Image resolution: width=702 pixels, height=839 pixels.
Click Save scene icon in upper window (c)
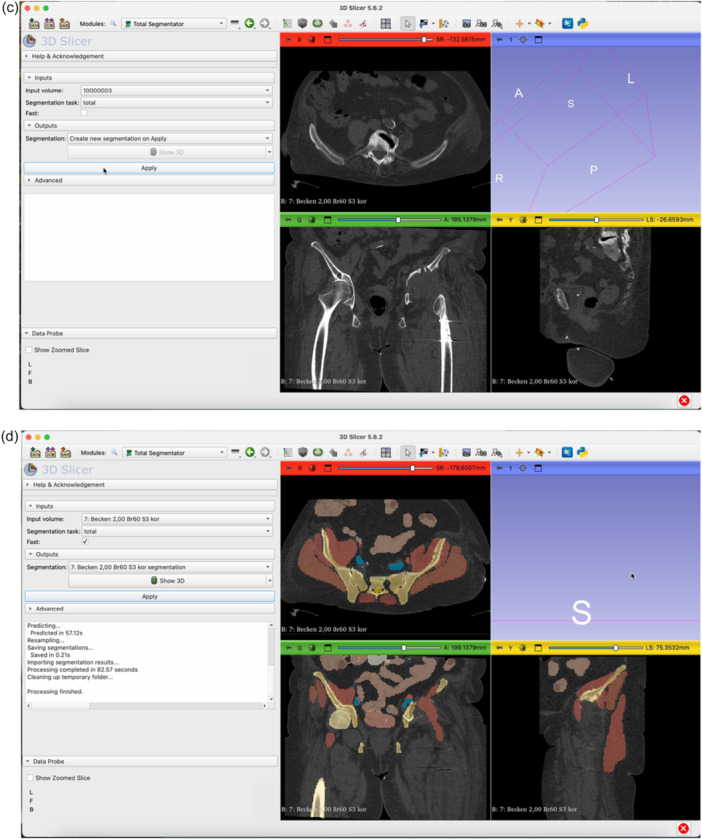[64, 24]
